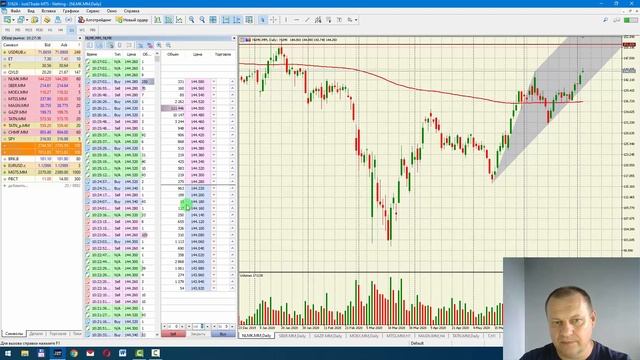
Task: Switch to SBER.MM,Daily chart tab
Action: pos(292,336)
